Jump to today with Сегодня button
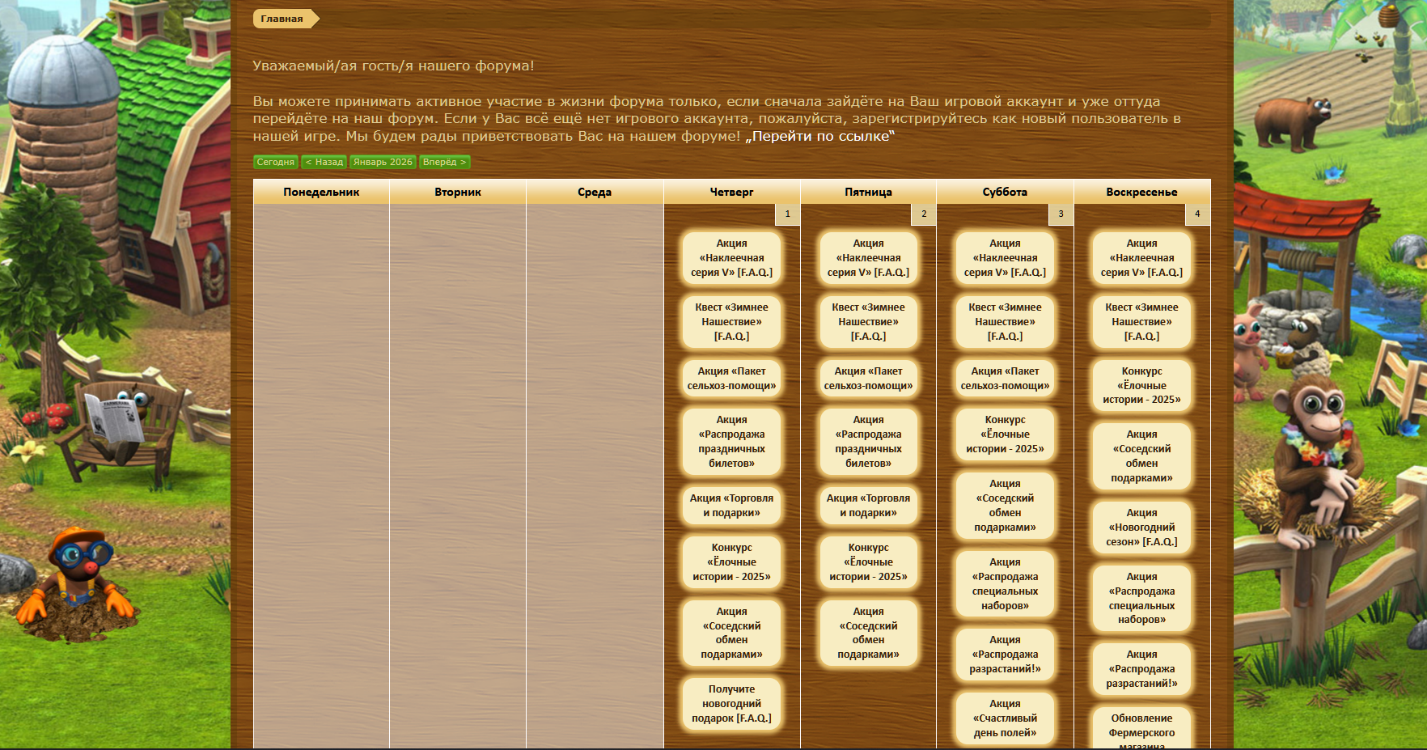This screenshot has width=1427, height=750. pos(275,162)
